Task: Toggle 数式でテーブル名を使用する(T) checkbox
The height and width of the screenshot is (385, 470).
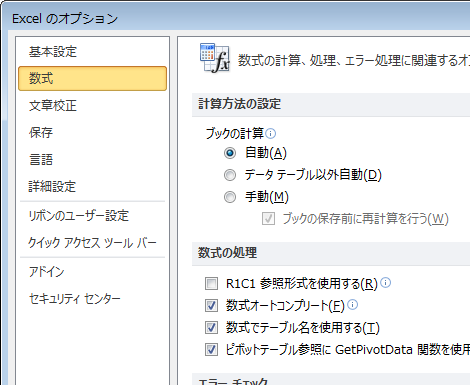Action: 211,328
